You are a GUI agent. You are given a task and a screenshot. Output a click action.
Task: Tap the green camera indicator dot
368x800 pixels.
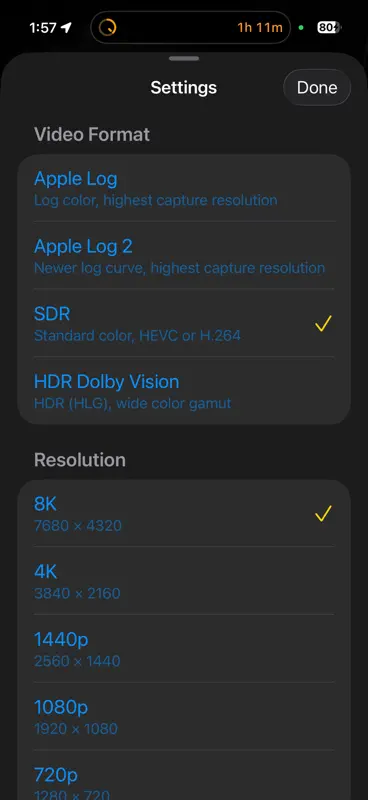coord(301,28)
